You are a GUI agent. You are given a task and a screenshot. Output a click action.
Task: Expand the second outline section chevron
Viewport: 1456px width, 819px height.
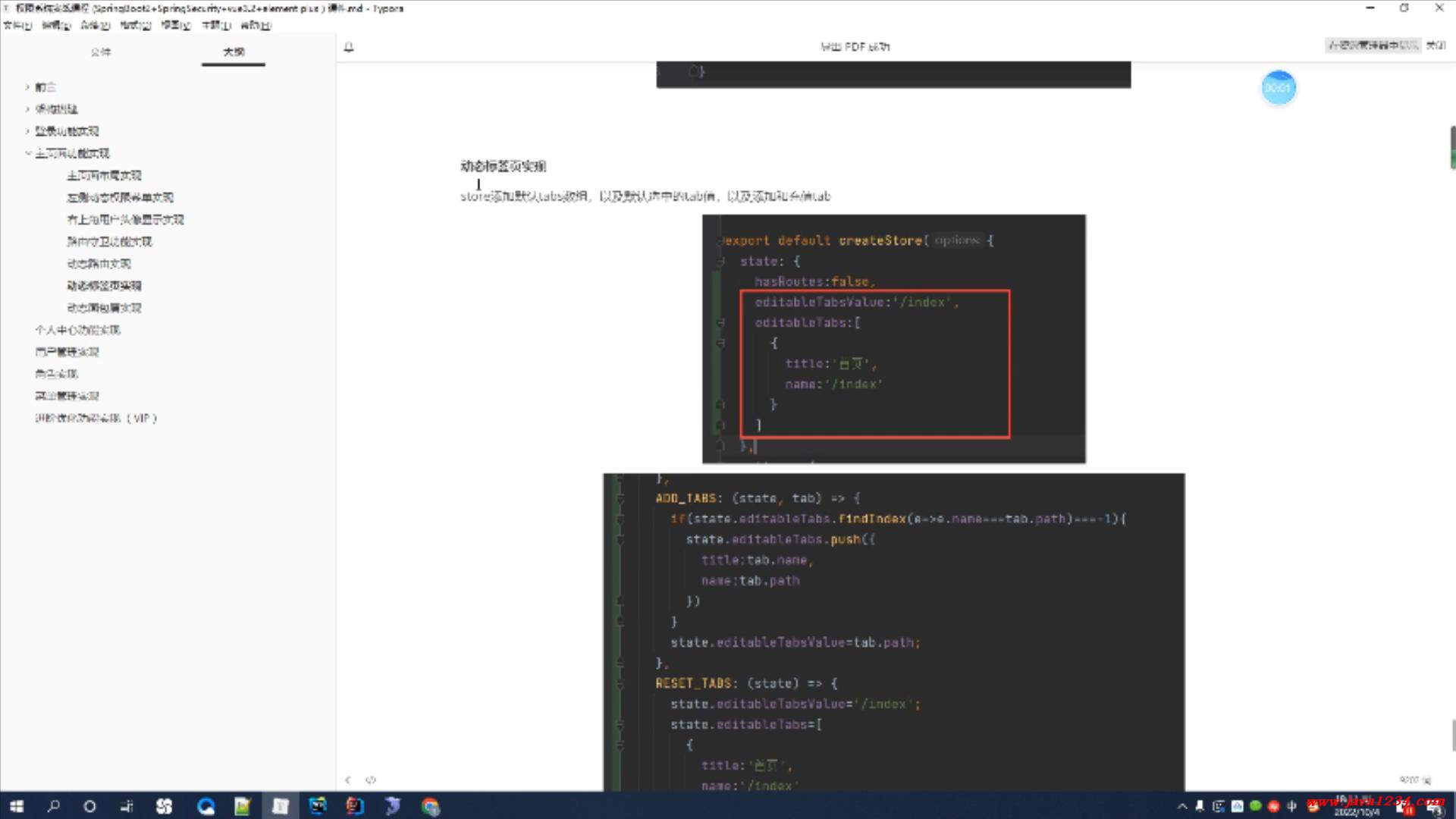[27, 109]
